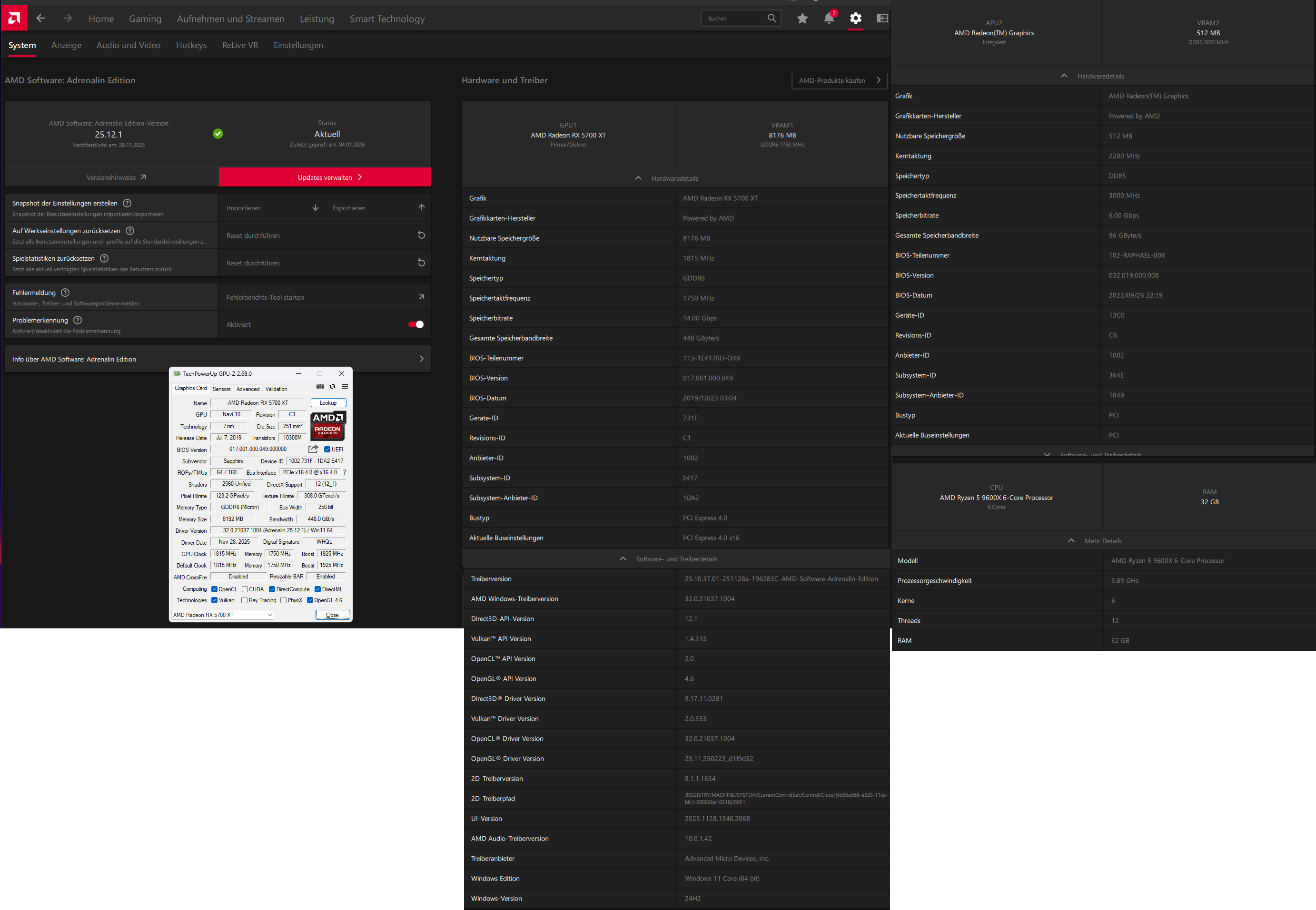Click the Bus Interface question mark in GPU-Z
This screenshot has width=1316, height=910.
(345, 473)
